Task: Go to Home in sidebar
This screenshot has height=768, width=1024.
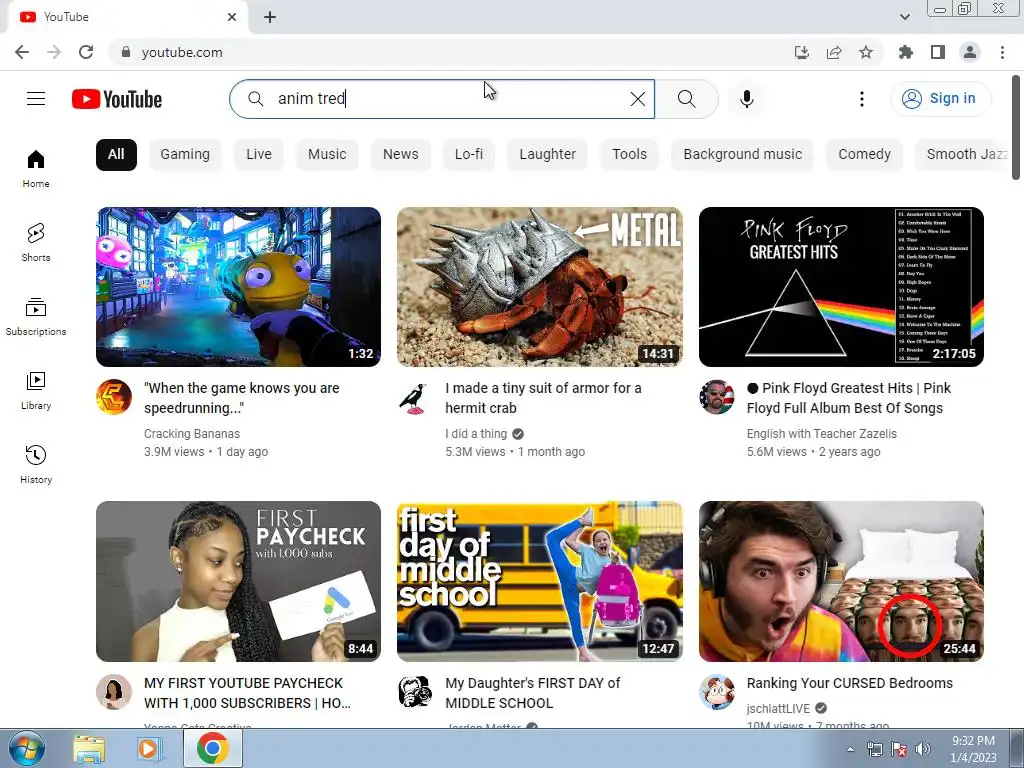Action: (36, 168)
